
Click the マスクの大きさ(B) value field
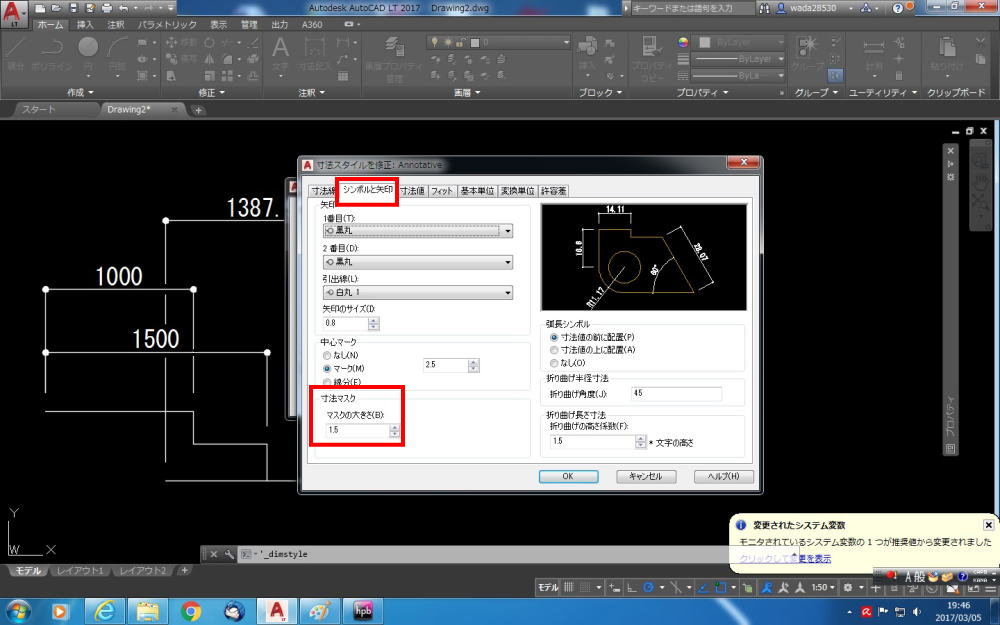(x=357, y=430)
